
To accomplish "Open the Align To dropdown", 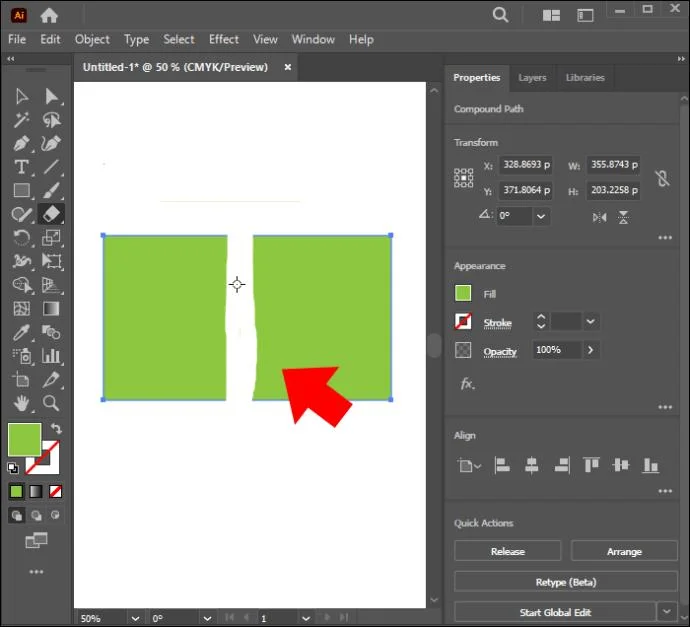I will [x=469, y=465].
